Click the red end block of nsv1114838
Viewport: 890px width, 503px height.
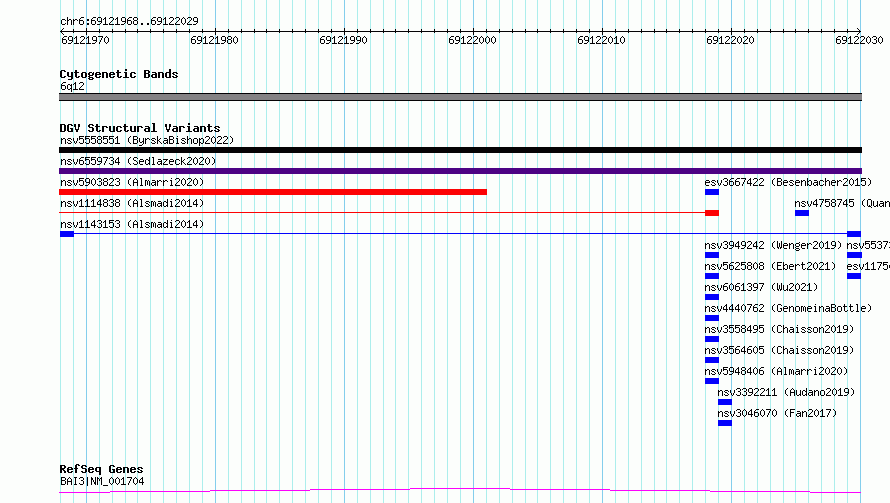(x=712, y=213)
